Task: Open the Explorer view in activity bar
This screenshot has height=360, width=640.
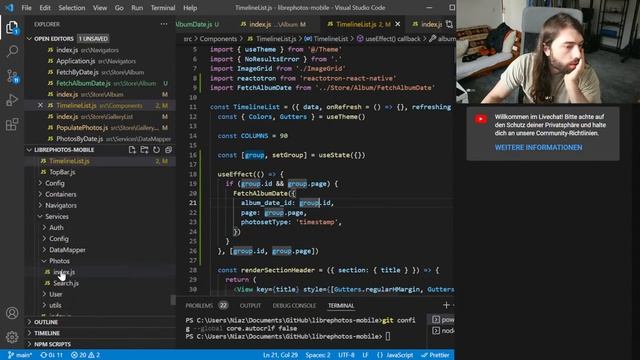Action: tap(12, 27)
